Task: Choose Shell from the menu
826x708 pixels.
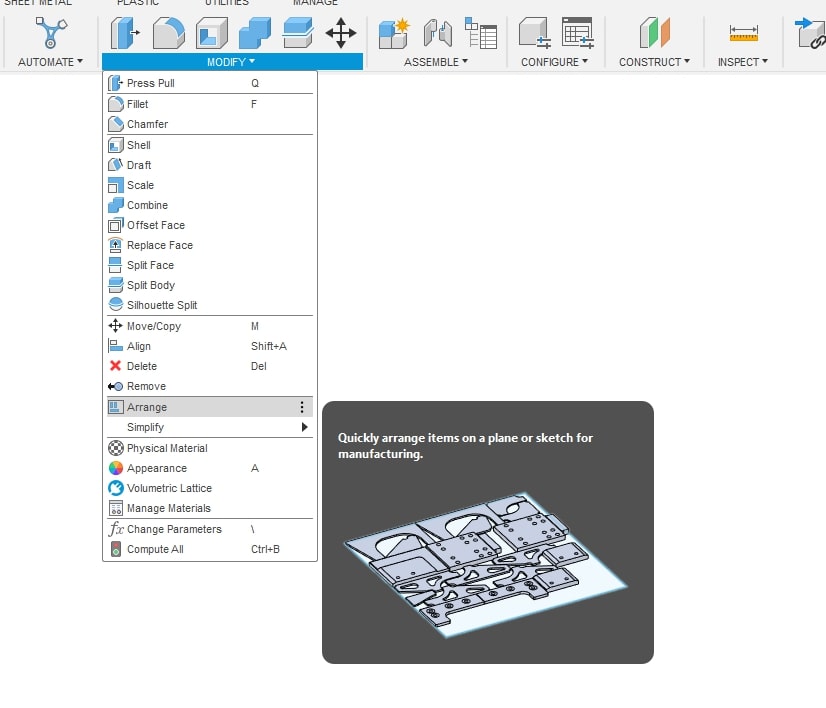Action: click(210, 145)
